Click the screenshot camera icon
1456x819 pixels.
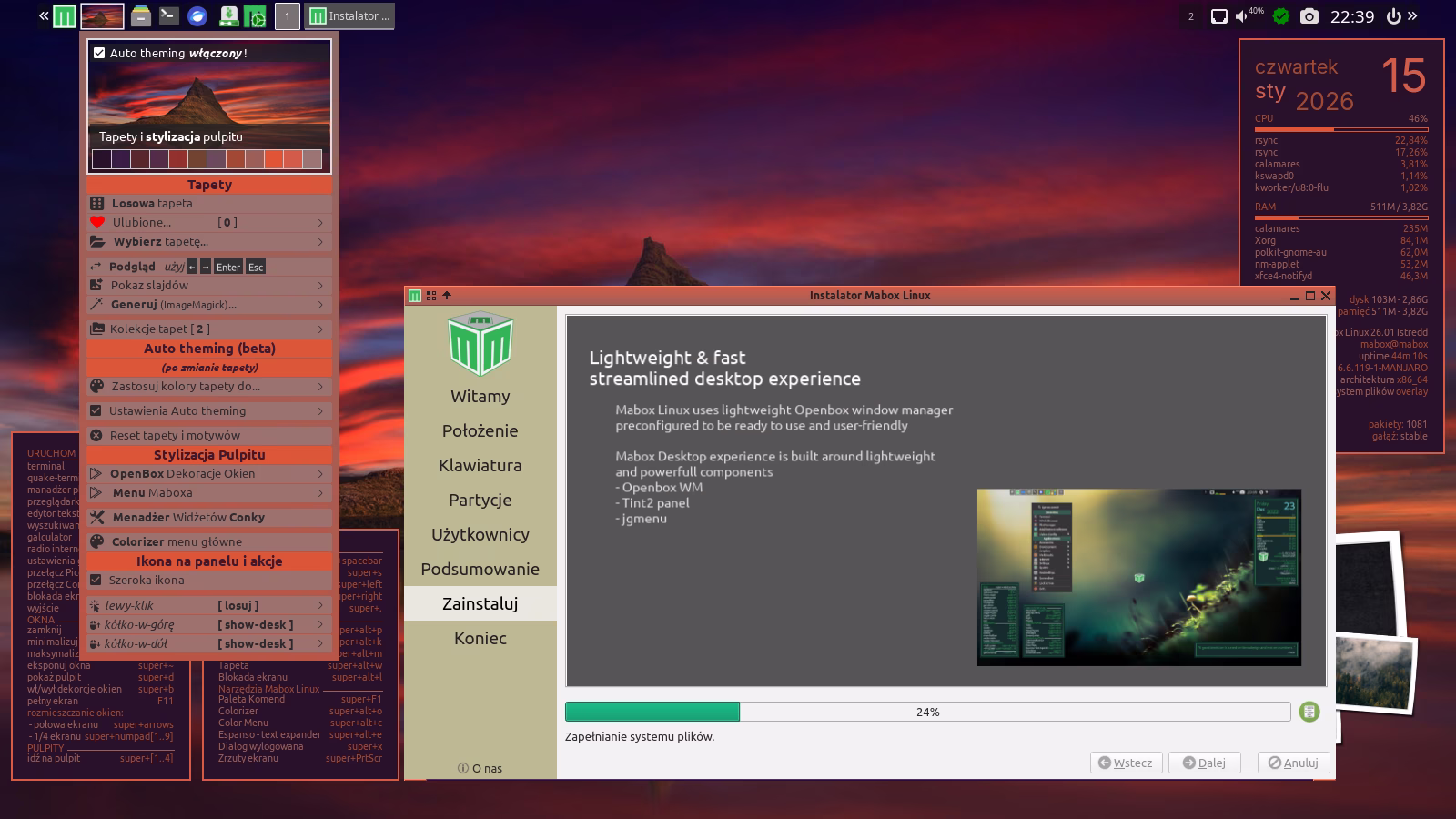(x=1309, y=16)
